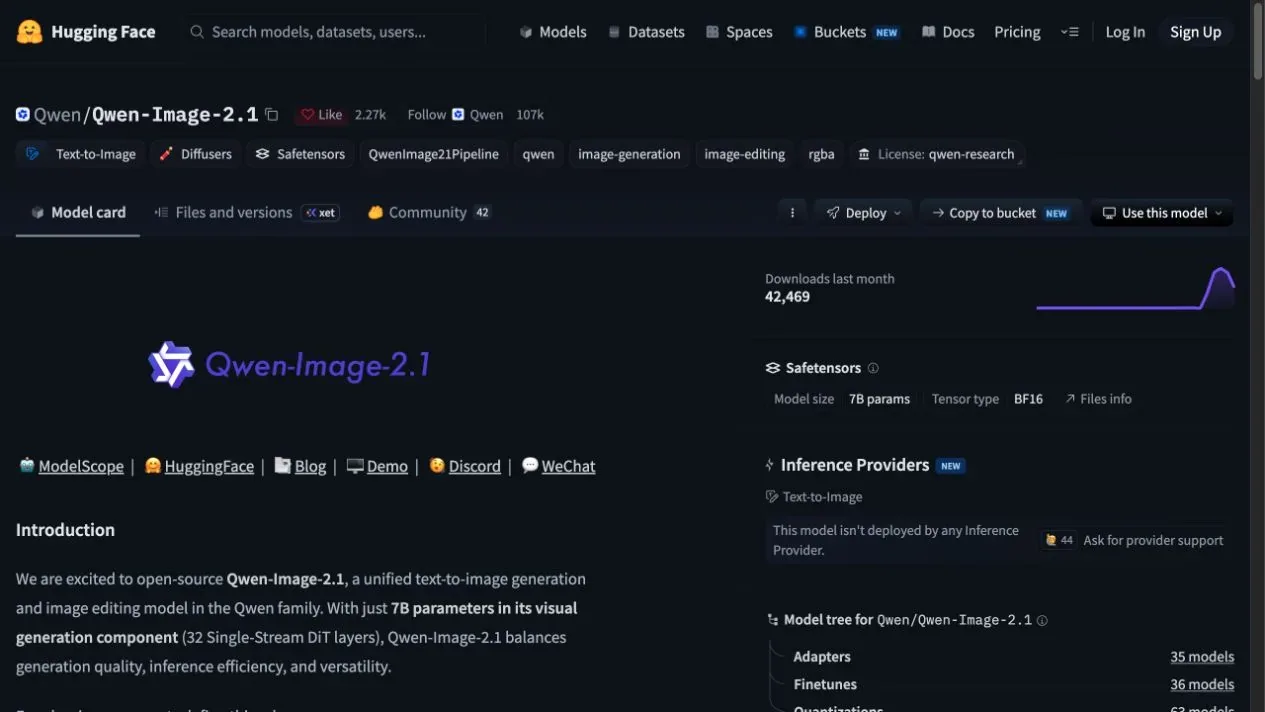The image size is (1265, 712).
Task: Click the xet badge on Files tab
Action: click(x=321, y=212)
